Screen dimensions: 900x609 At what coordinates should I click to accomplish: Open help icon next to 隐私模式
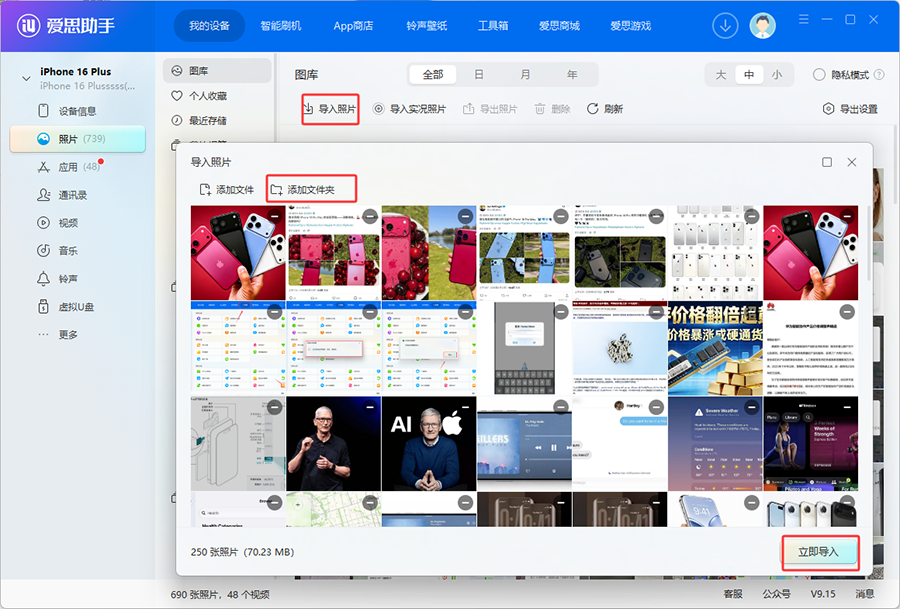[879, 75]
